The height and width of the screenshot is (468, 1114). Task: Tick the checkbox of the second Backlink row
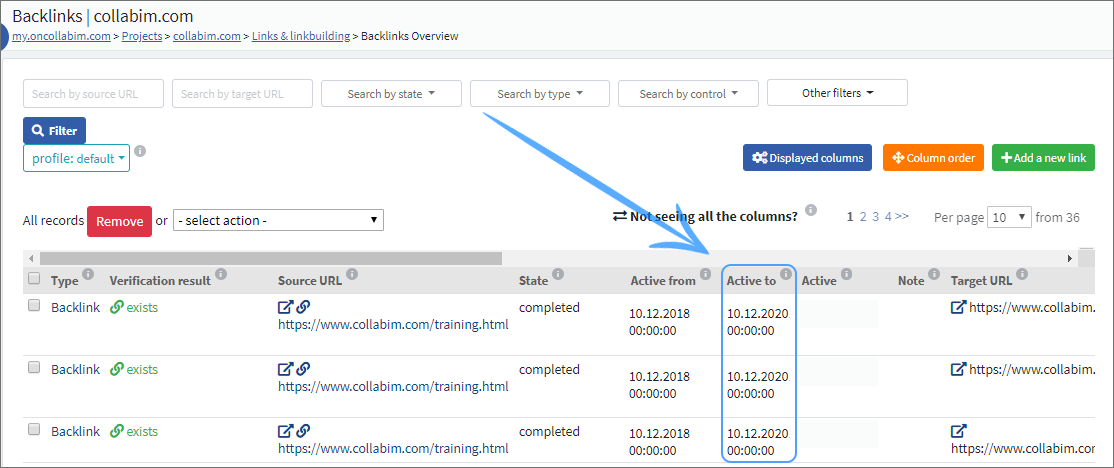point(33,367)
